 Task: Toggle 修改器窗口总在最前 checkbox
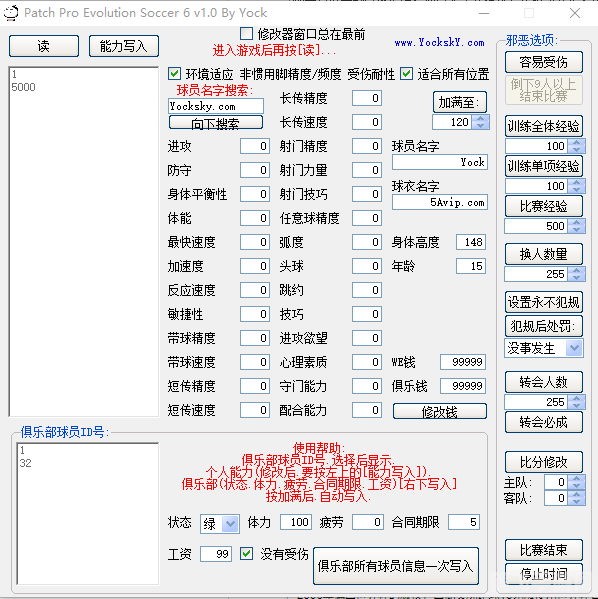[246, 34]
